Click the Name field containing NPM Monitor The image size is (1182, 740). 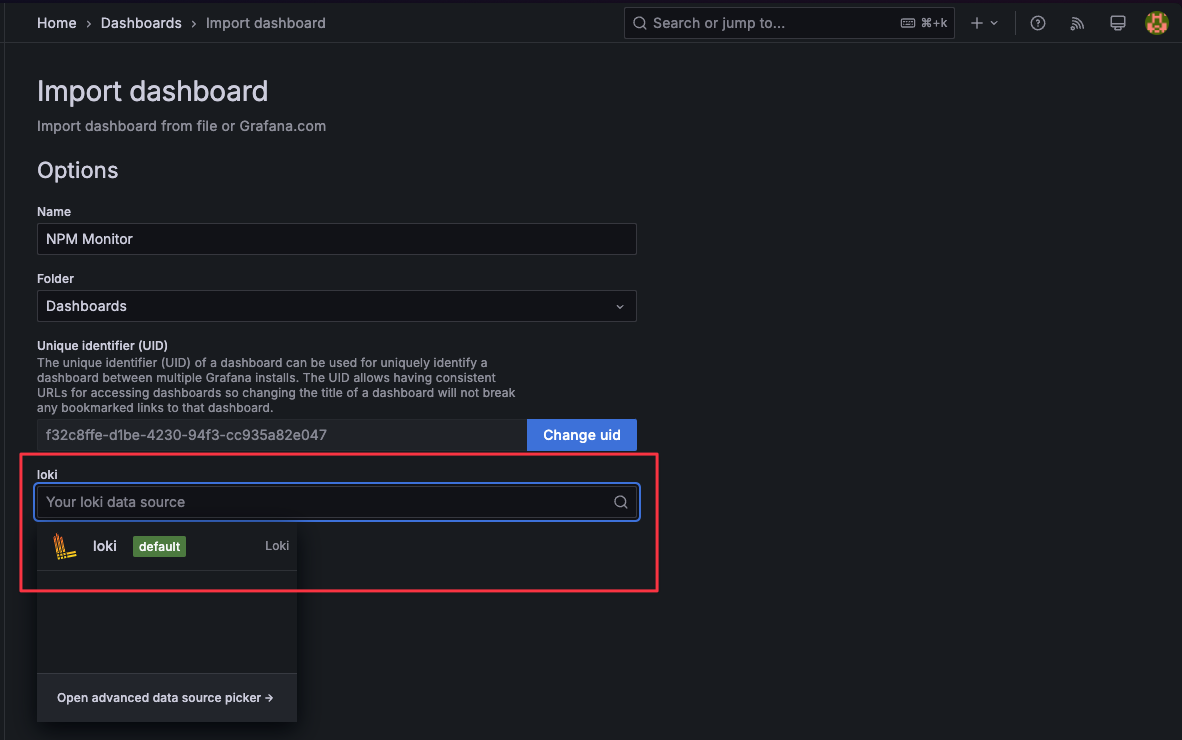click(x=336, y=239)
